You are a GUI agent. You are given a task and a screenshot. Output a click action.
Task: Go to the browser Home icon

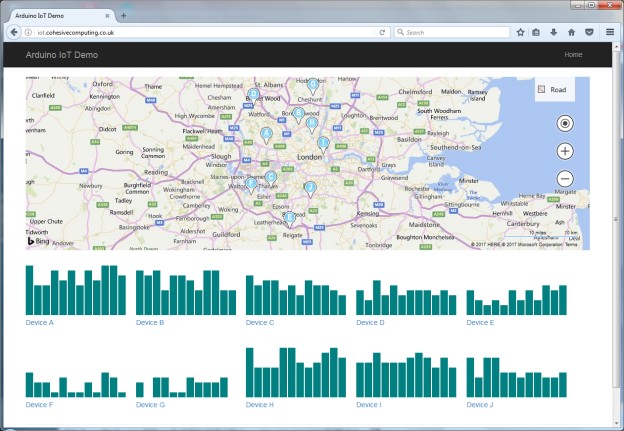coord(571,32)
